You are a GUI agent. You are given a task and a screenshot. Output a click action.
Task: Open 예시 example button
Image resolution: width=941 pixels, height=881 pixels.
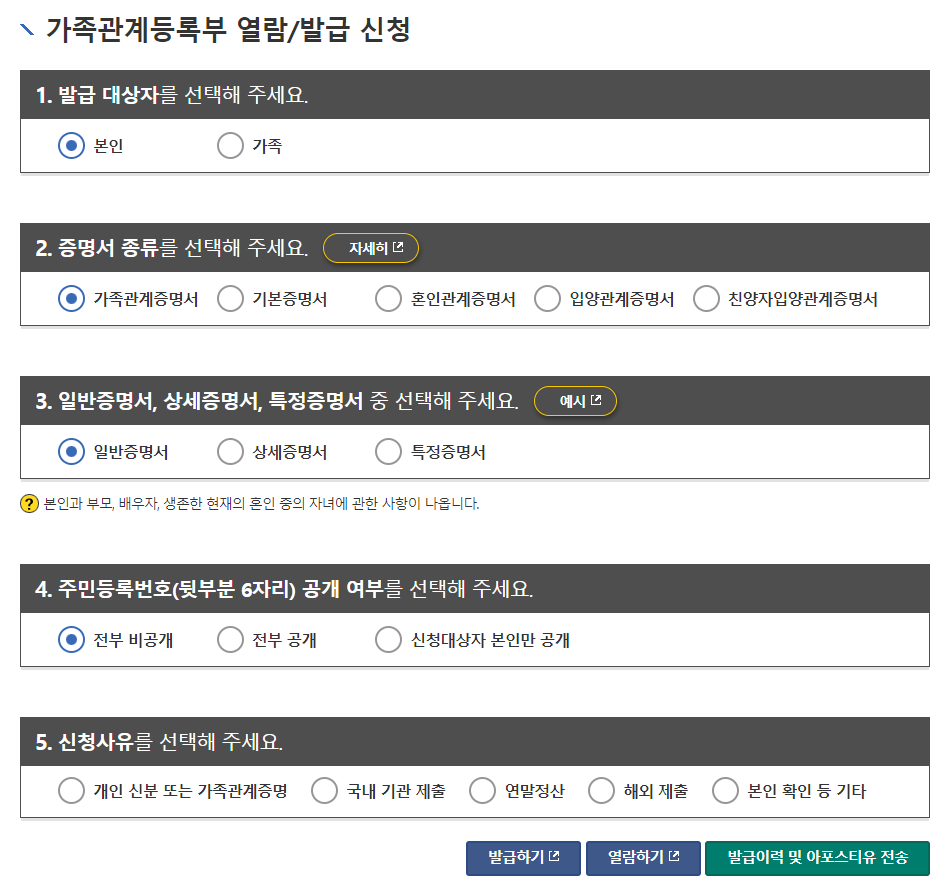pyautogui.click(x=576, y=401)
